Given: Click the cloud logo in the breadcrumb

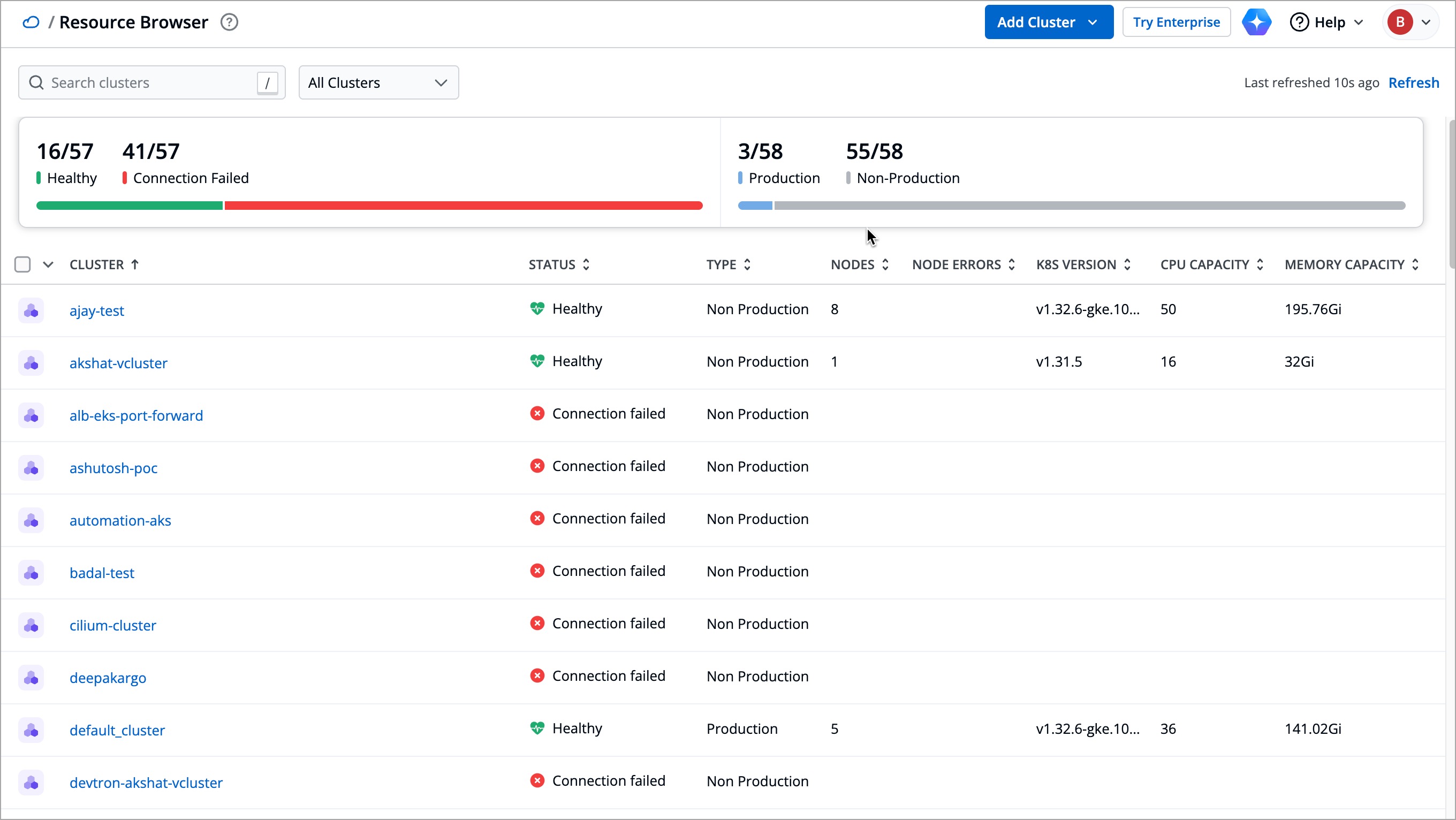Looking at the screenshot, I should click(x=31, y=22).
